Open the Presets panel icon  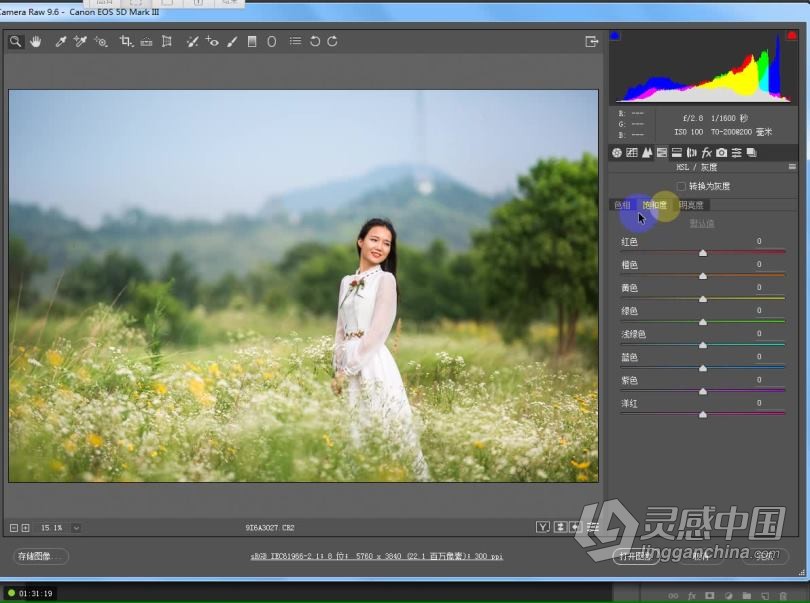tap(737, 152)
